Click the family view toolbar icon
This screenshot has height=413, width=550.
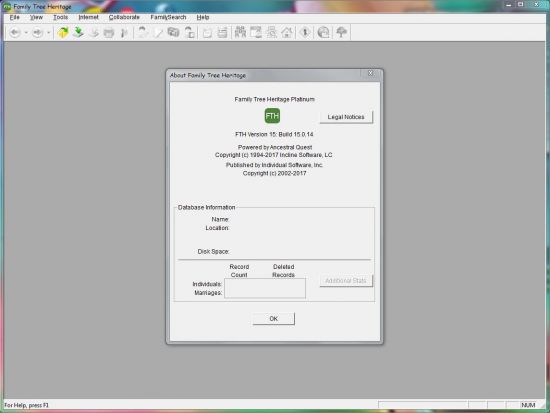pyautogui.click(x=256, y=33)
